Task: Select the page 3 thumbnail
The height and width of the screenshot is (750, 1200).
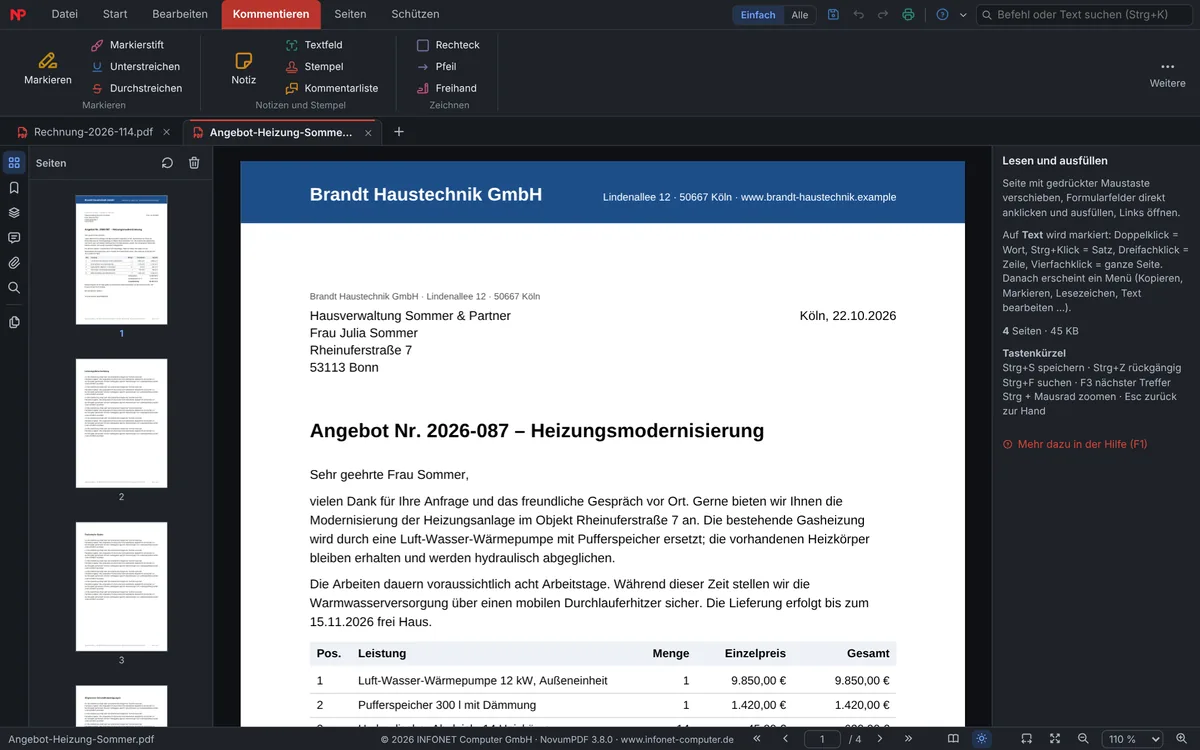Action: point(122,587)
